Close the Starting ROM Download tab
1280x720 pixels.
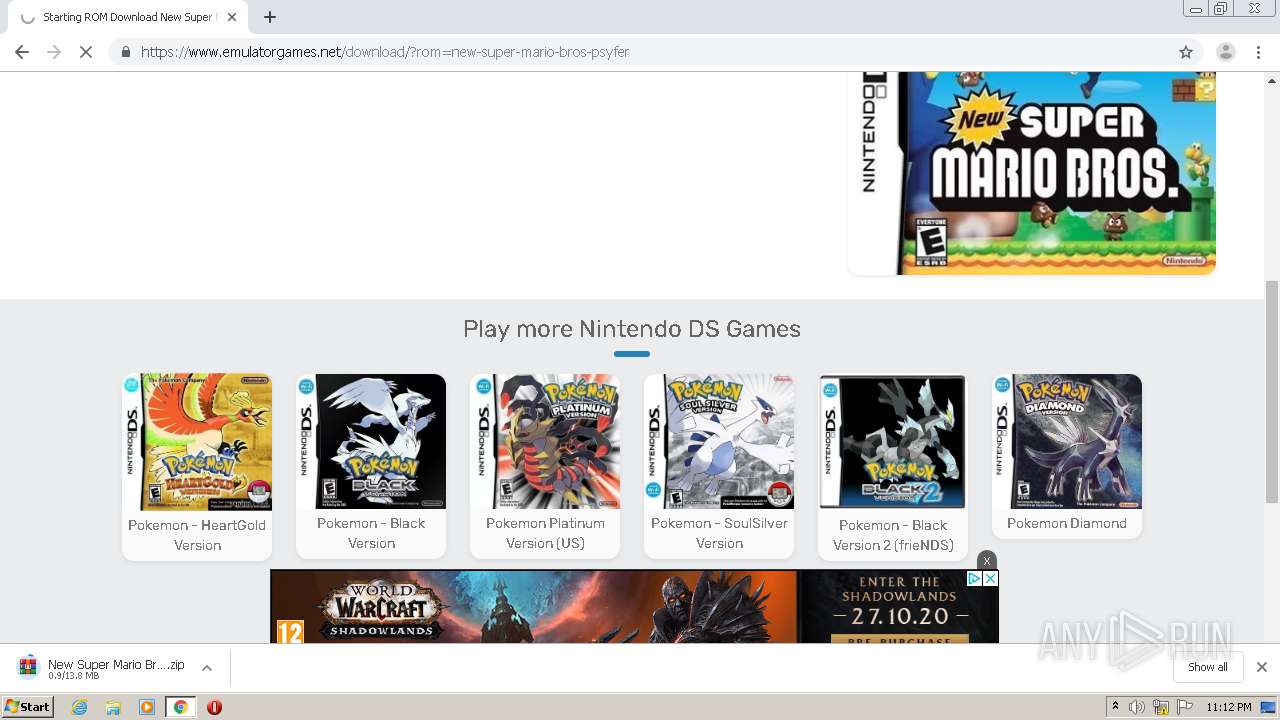click(233, 17)
